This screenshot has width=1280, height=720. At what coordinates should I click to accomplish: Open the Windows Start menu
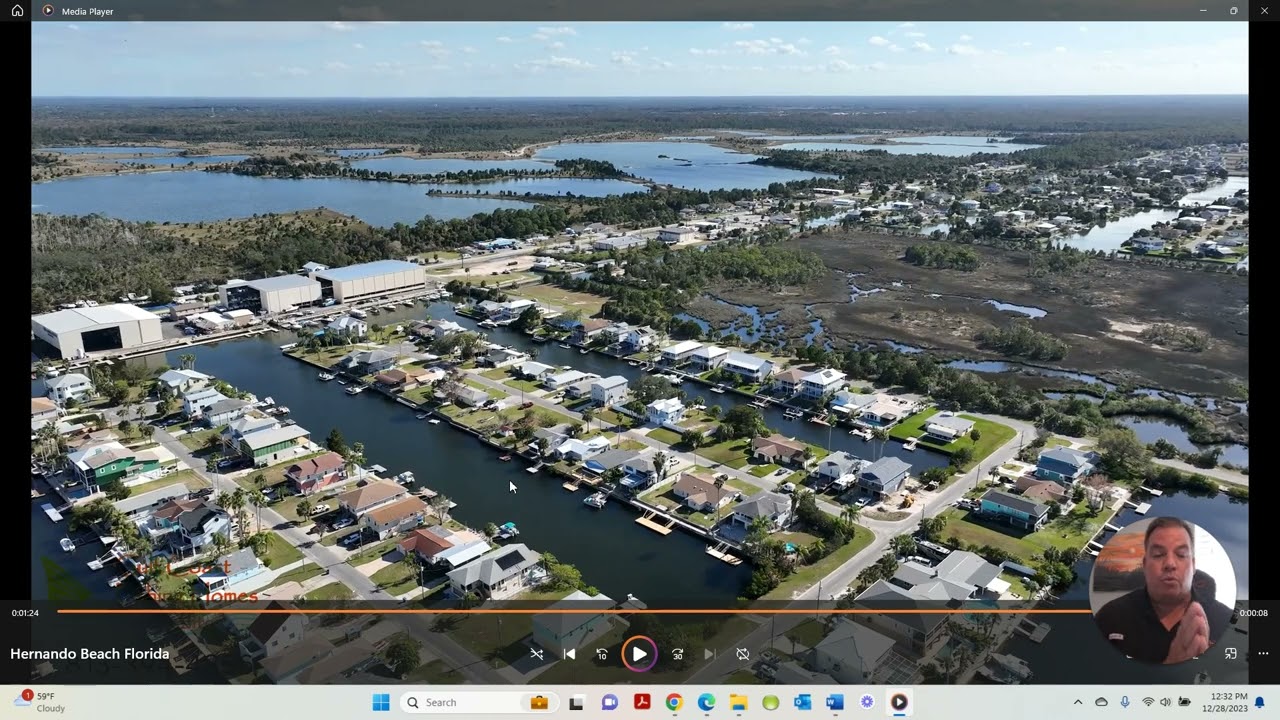(381, 703)
